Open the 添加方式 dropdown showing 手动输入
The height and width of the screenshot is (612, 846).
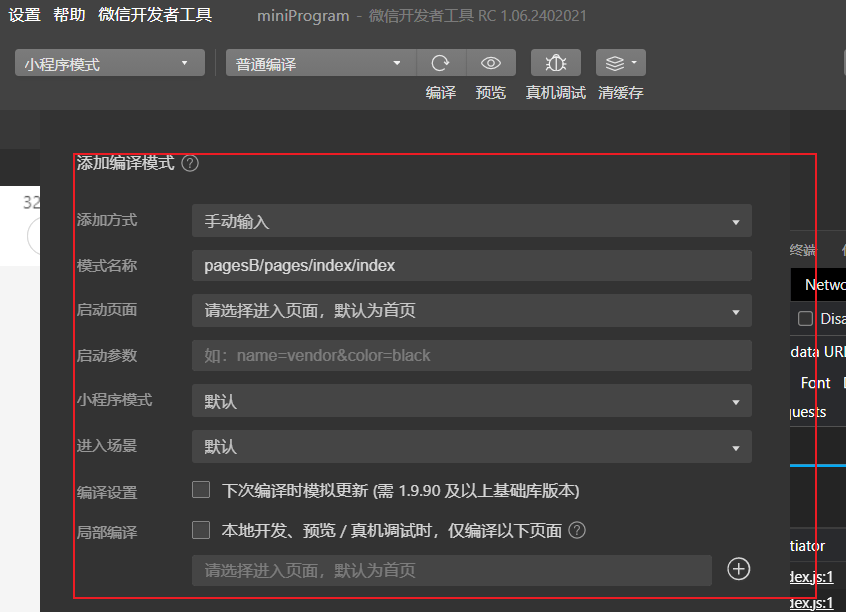470,221
